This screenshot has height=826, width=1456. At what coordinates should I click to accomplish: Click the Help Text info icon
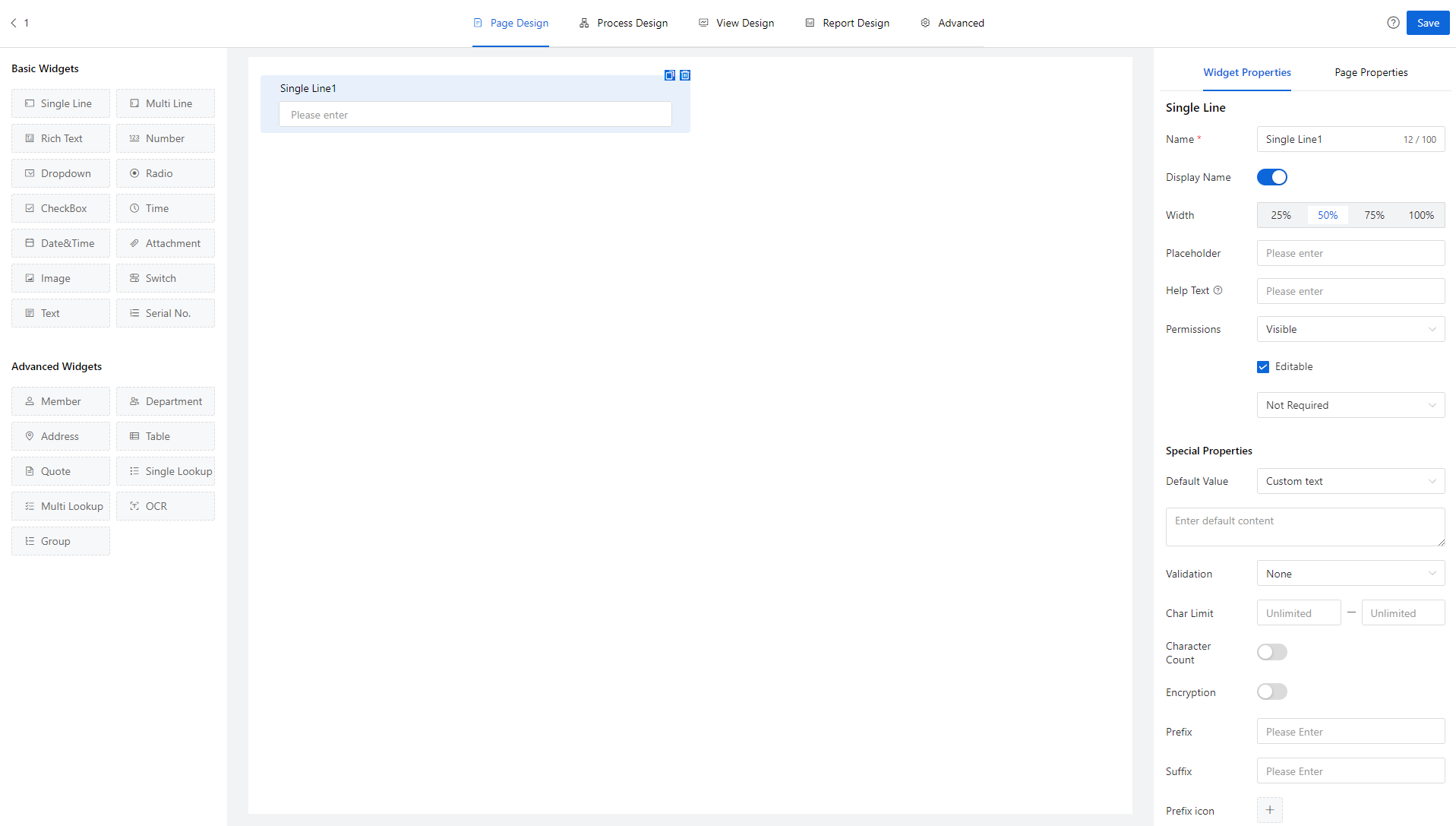(x=1218, y=290)
